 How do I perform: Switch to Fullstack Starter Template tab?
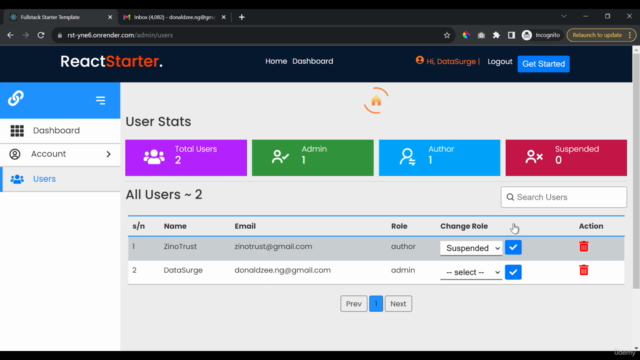pos(59,17)
